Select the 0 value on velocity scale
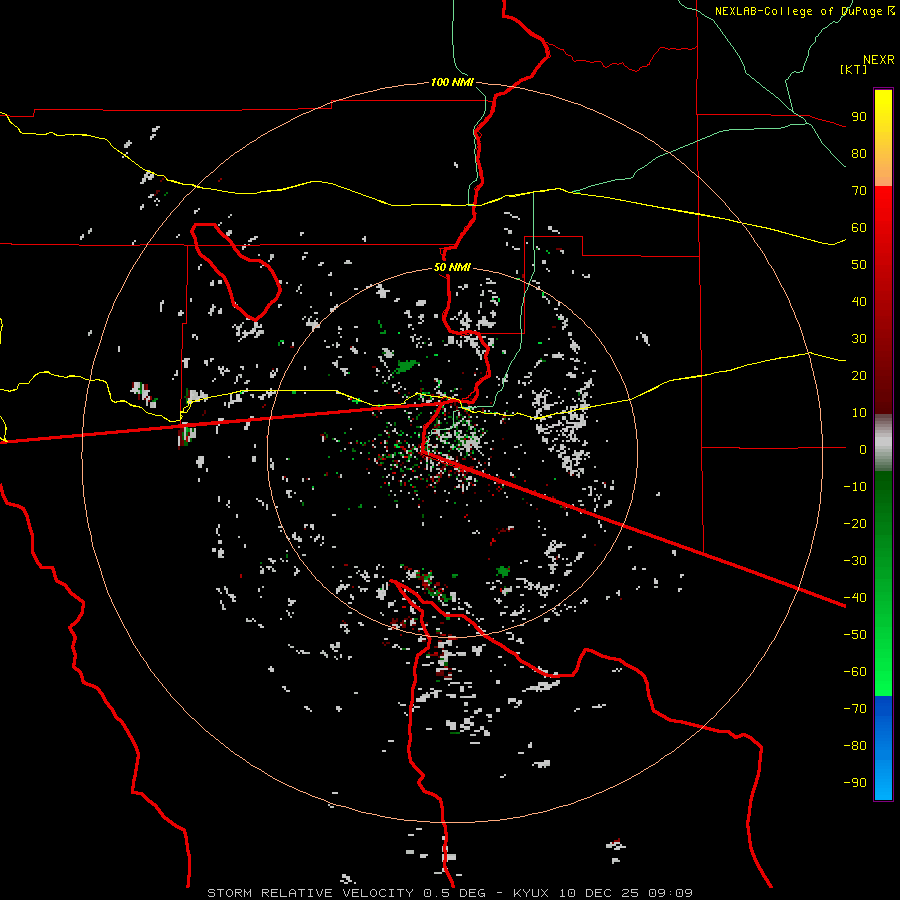The width and height of the screenshot is (900, 900). coord(863,450)
